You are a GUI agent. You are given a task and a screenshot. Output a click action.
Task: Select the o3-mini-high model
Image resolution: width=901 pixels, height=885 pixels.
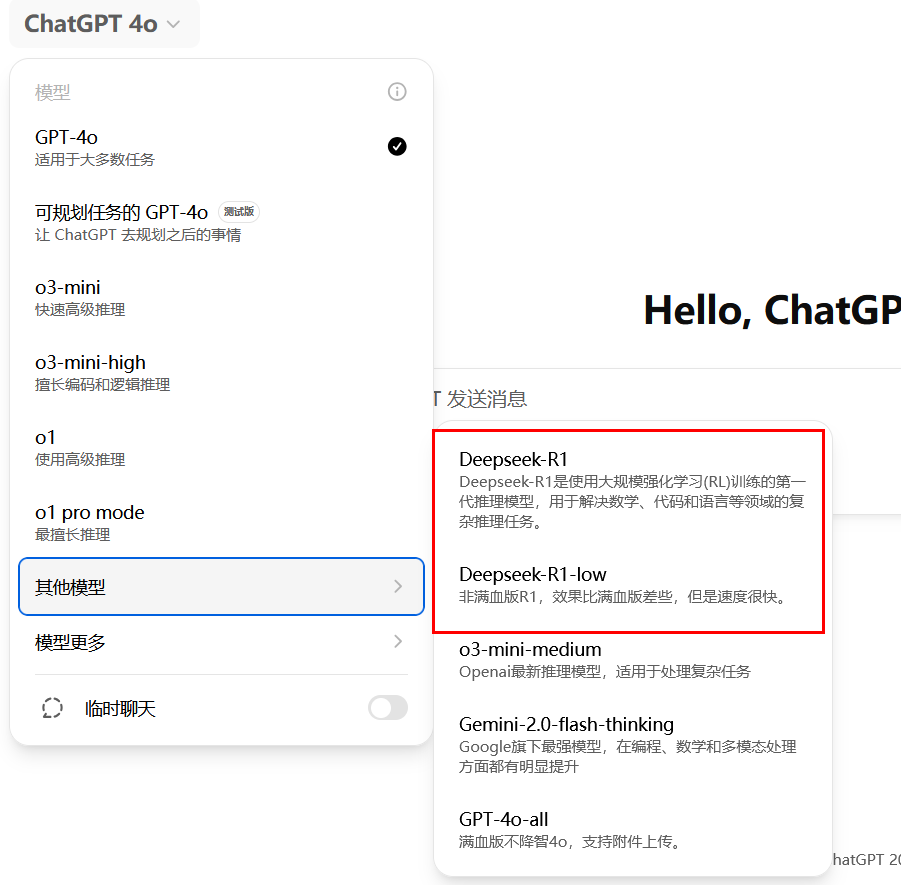[221, 372]
